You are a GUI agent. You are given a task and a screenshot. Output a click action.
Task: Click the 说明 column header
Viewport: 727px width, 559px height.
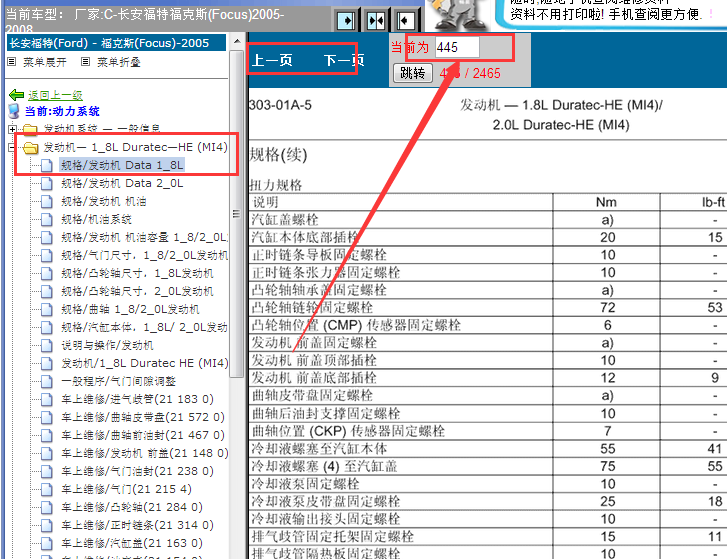point(401,202)
